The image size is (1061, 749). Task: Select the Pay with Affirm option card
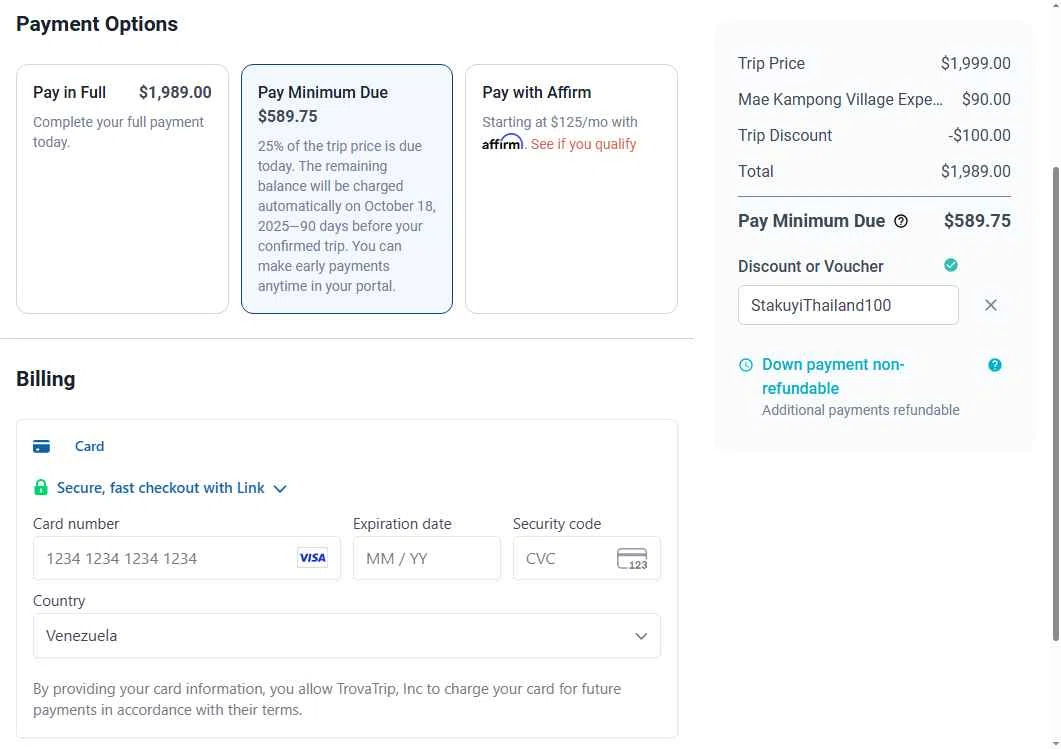click(571, 189)
